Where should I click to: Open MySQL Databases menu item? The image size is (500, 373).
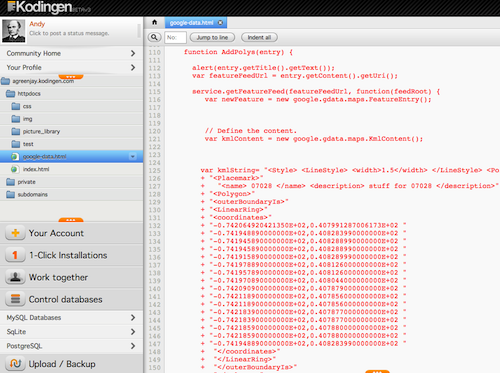click(x=71, y=318)
